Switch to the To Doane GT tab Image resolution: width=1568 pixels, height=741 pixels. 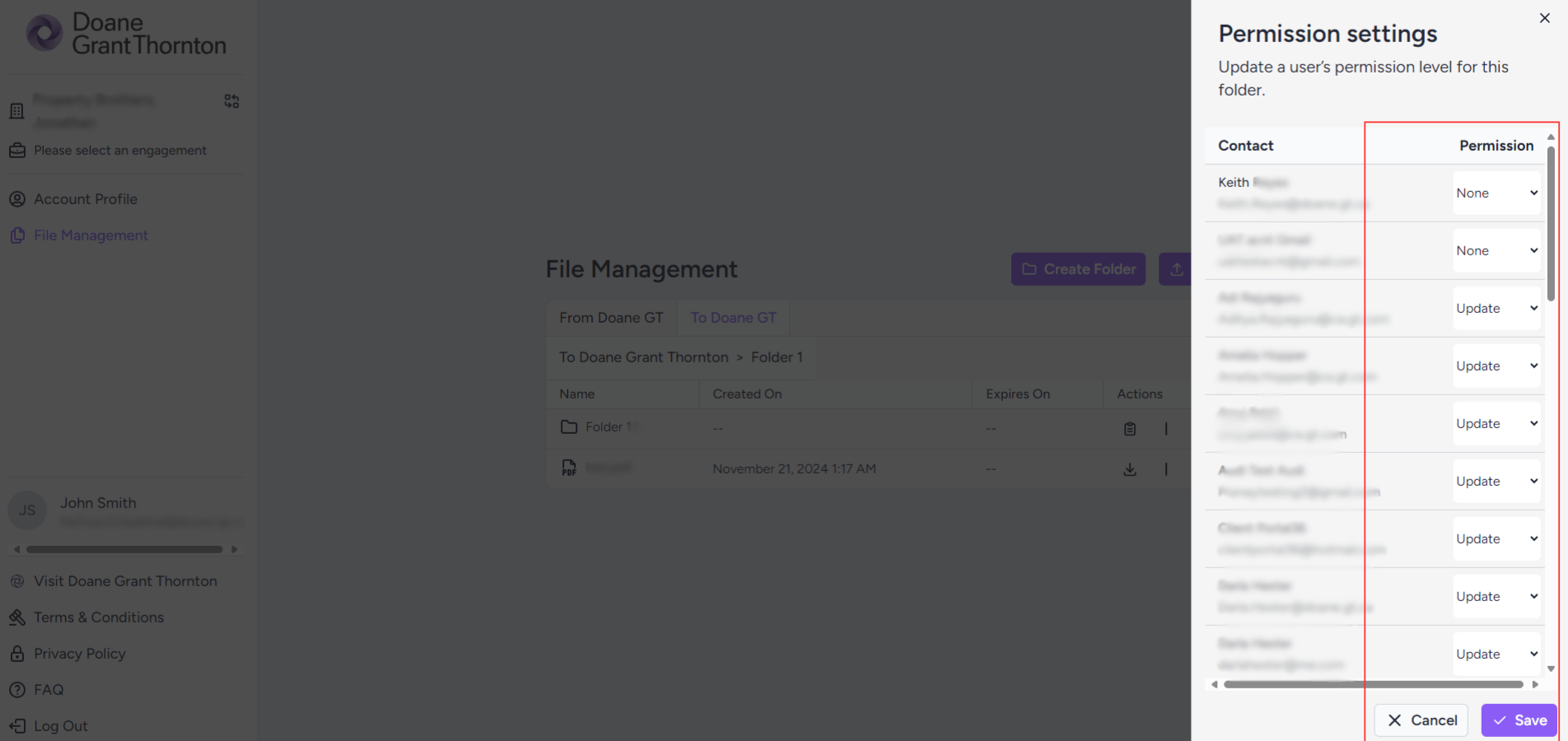click(x=733, y=318)
